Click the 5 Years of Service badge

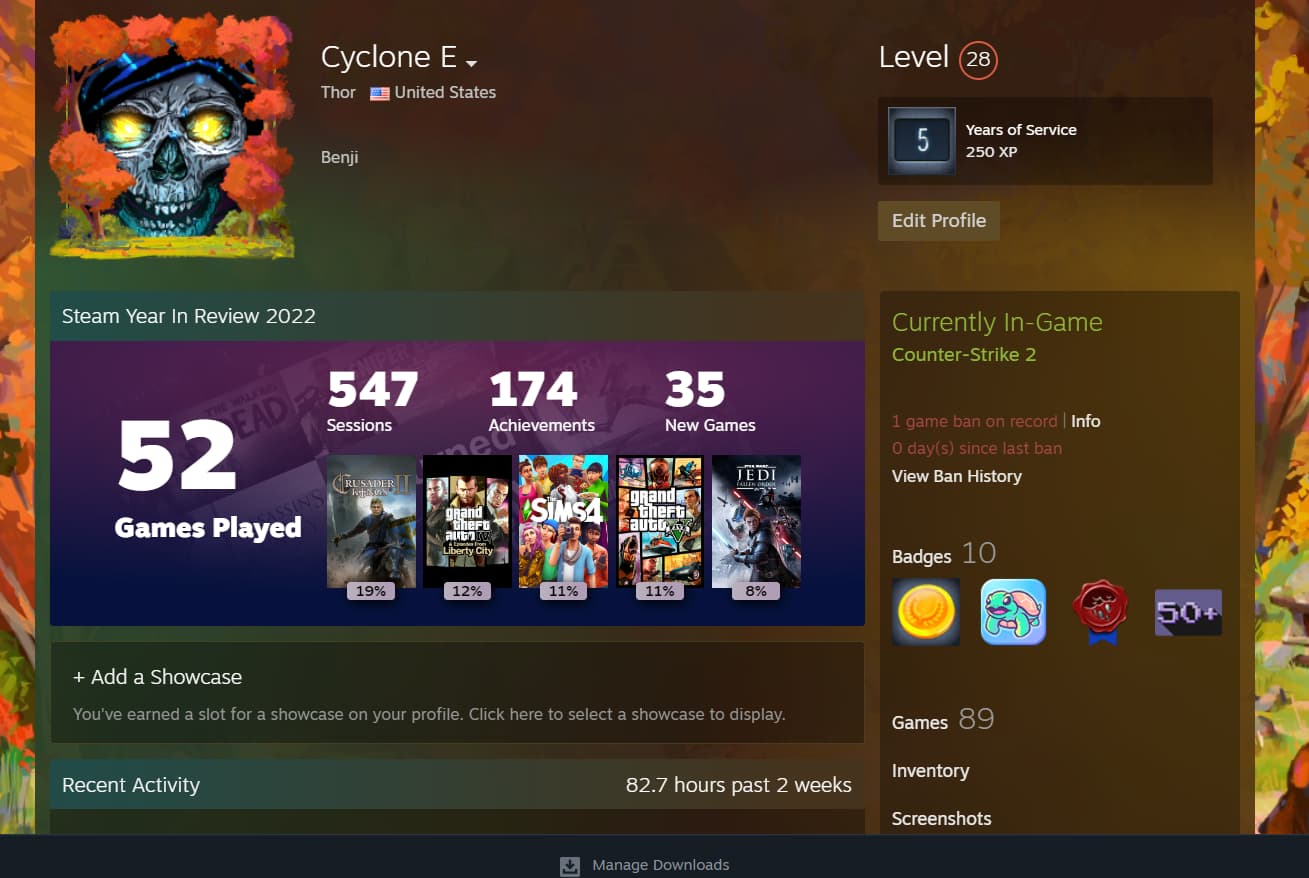[x=922, y=141]
